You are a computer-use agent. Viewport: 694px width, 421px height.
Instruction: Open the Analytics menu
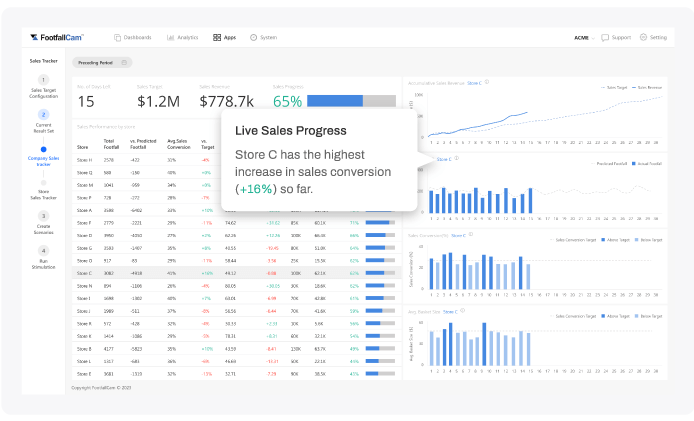click(182, 38)
